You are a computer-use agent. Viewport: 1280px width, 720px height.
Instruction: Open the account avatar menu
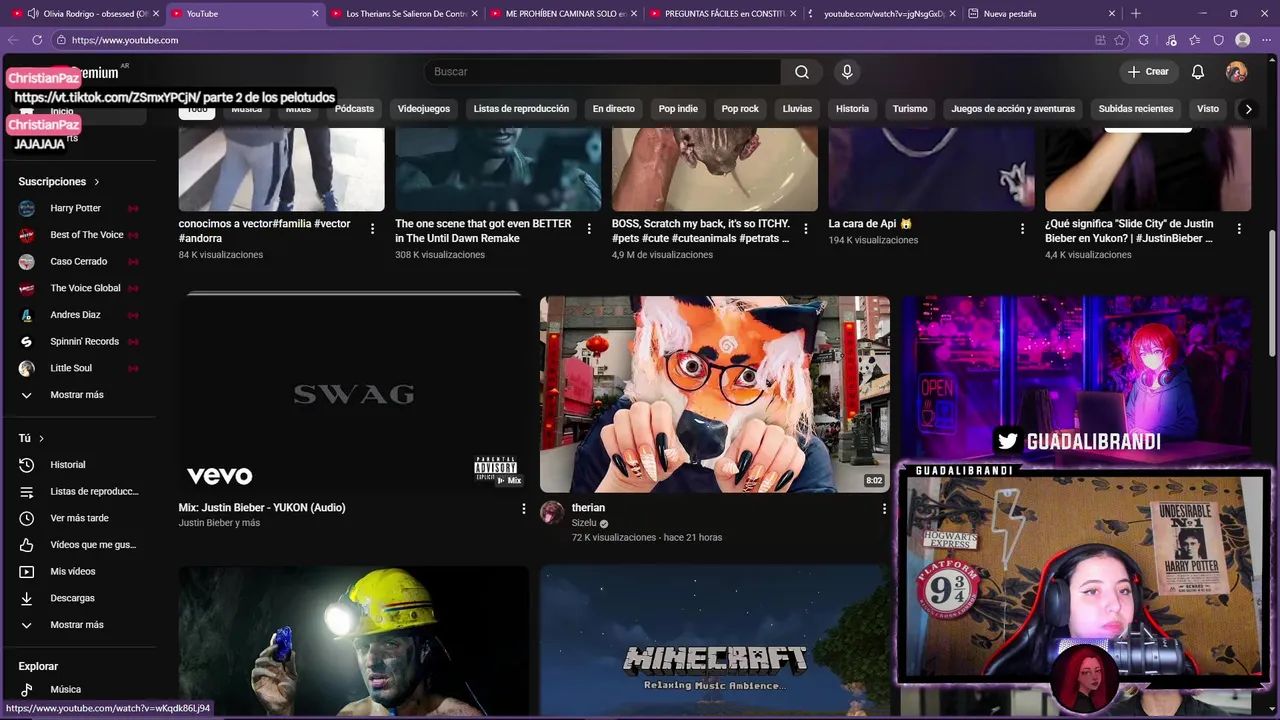pos(1237,72)
